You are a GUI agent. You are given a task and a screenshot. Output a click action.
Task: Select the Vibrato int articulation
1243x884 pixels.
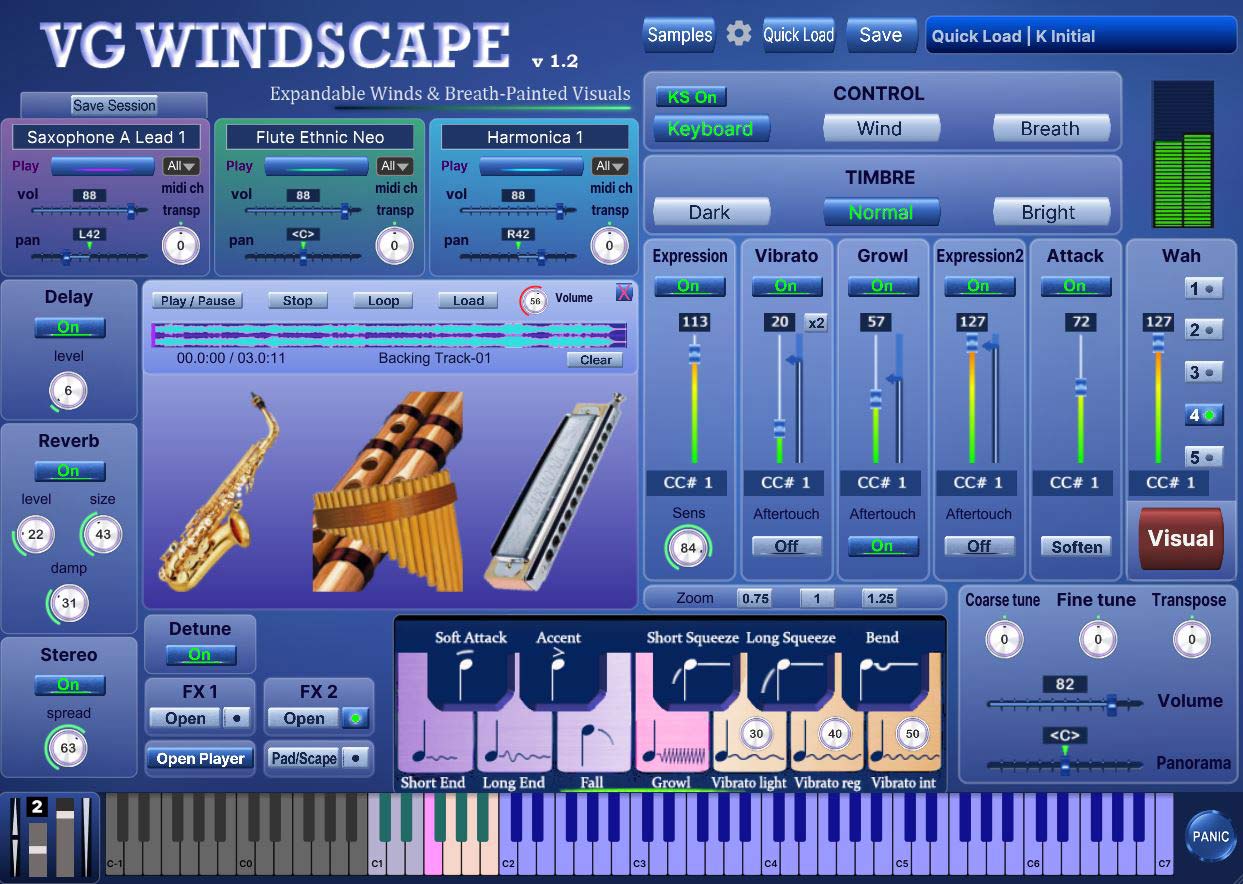click(905, 744)
